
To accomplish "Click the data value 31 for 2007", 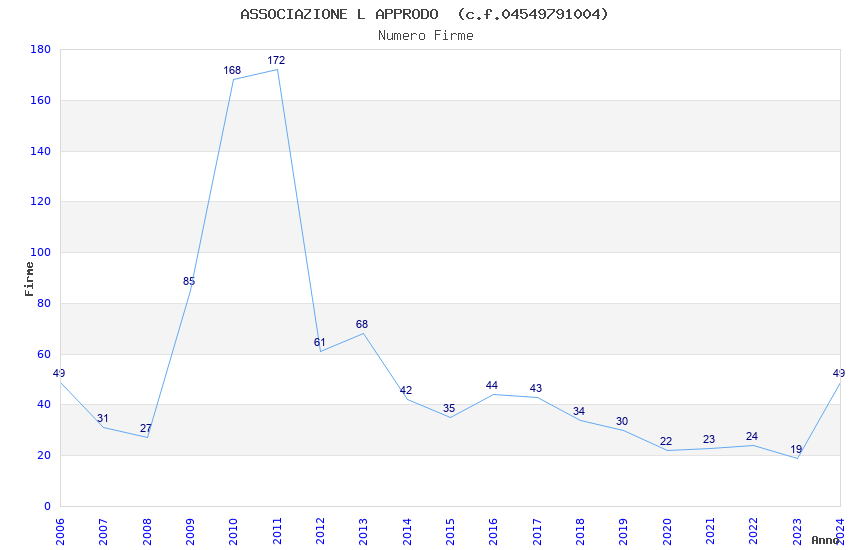I will click(x=102, y=418).
